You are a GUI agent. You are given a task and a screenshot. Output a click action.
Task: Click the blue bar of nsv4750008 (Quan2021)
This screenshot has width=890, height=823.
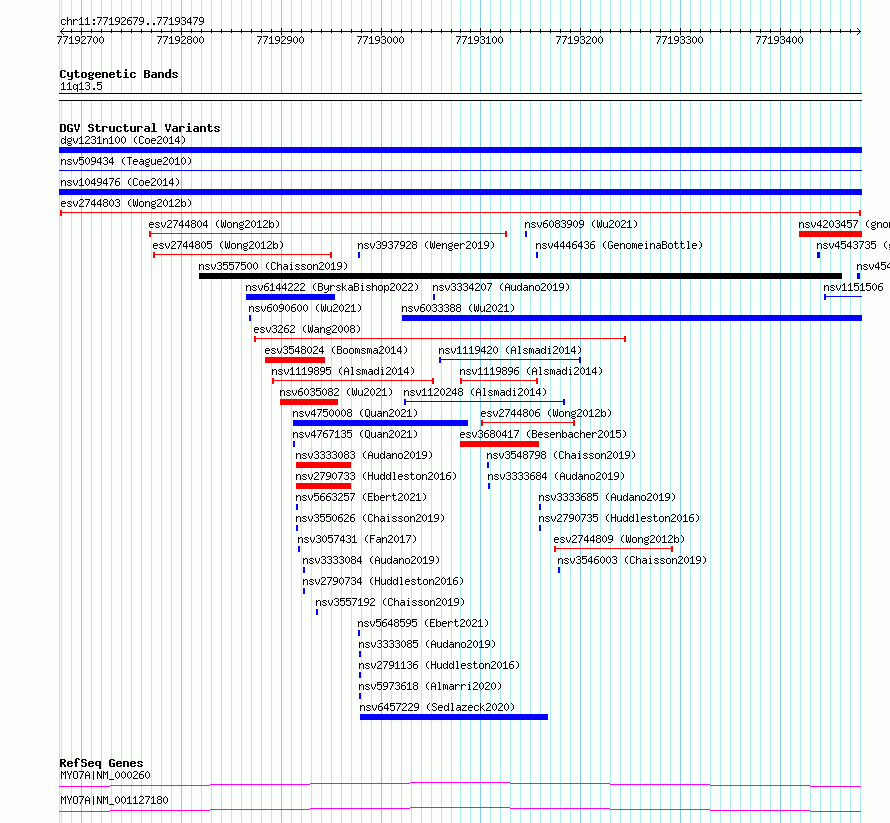point(380,423)
